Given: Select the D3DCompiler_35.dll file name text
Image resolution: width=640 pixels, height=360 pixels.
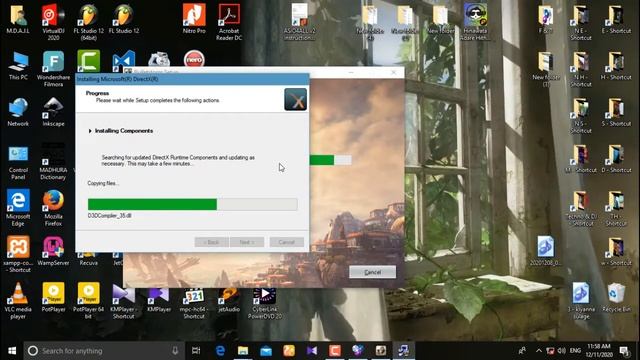Looking at the screenshot, I should (109, 216).
